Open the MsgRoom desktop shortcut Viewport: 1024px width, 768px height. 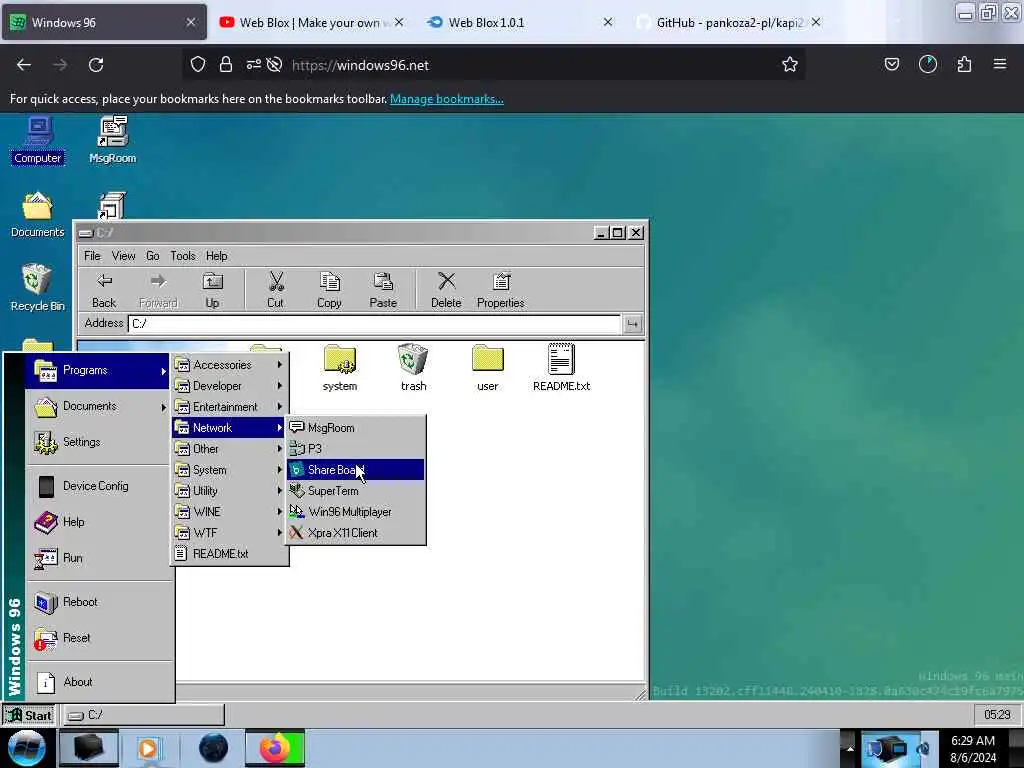pos(112,140)
